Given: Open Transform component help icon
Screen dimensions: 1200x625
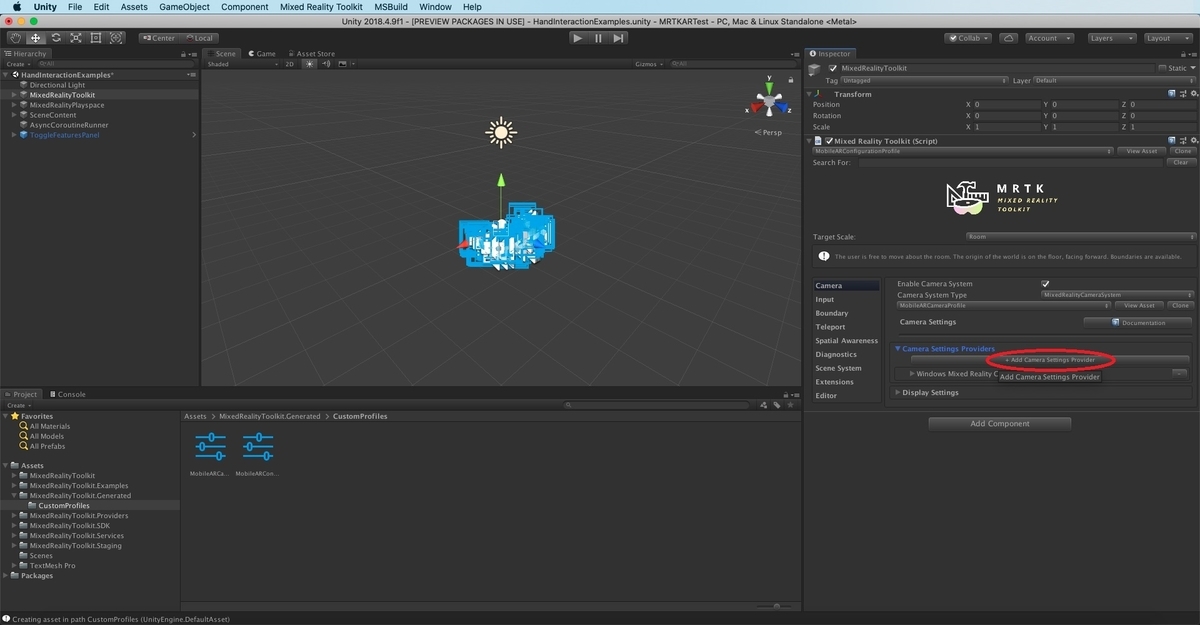Looking at the screenshot, I should click(1171, 94).
